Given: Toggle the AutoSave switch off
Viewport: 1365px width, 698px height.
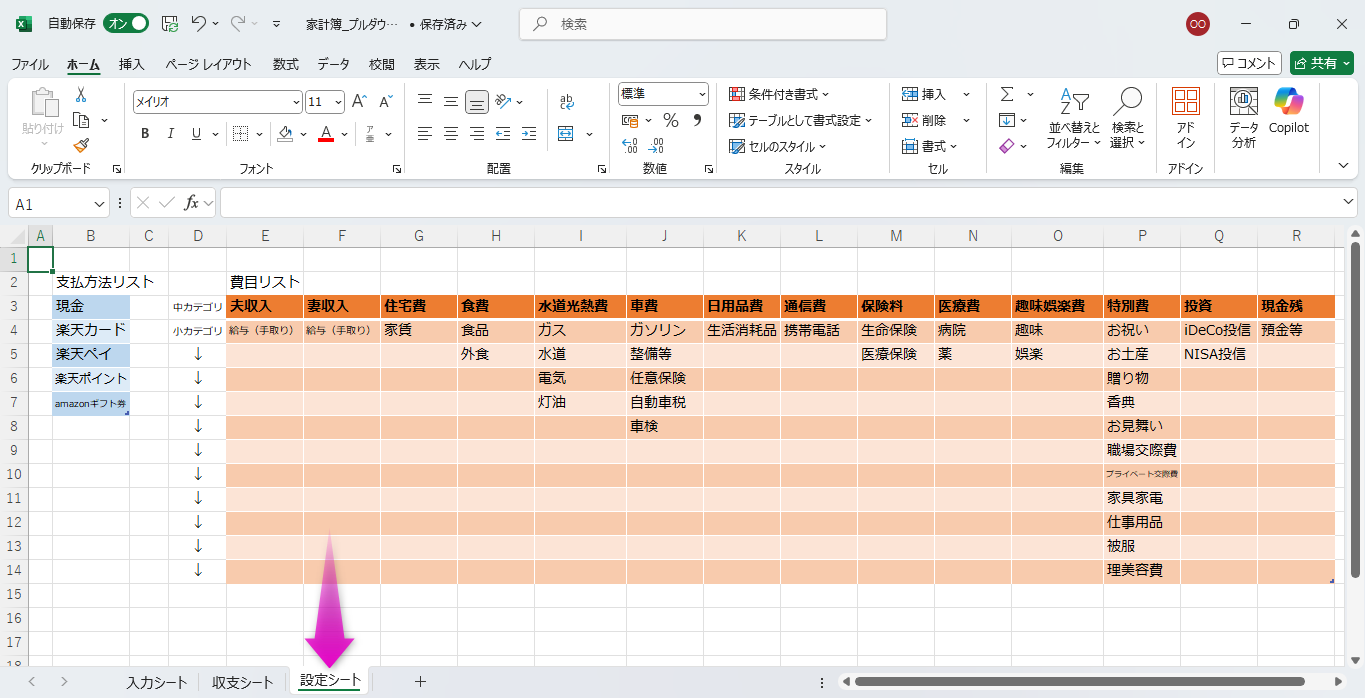Looking at the screenshot, I should (x=125, y=23).
